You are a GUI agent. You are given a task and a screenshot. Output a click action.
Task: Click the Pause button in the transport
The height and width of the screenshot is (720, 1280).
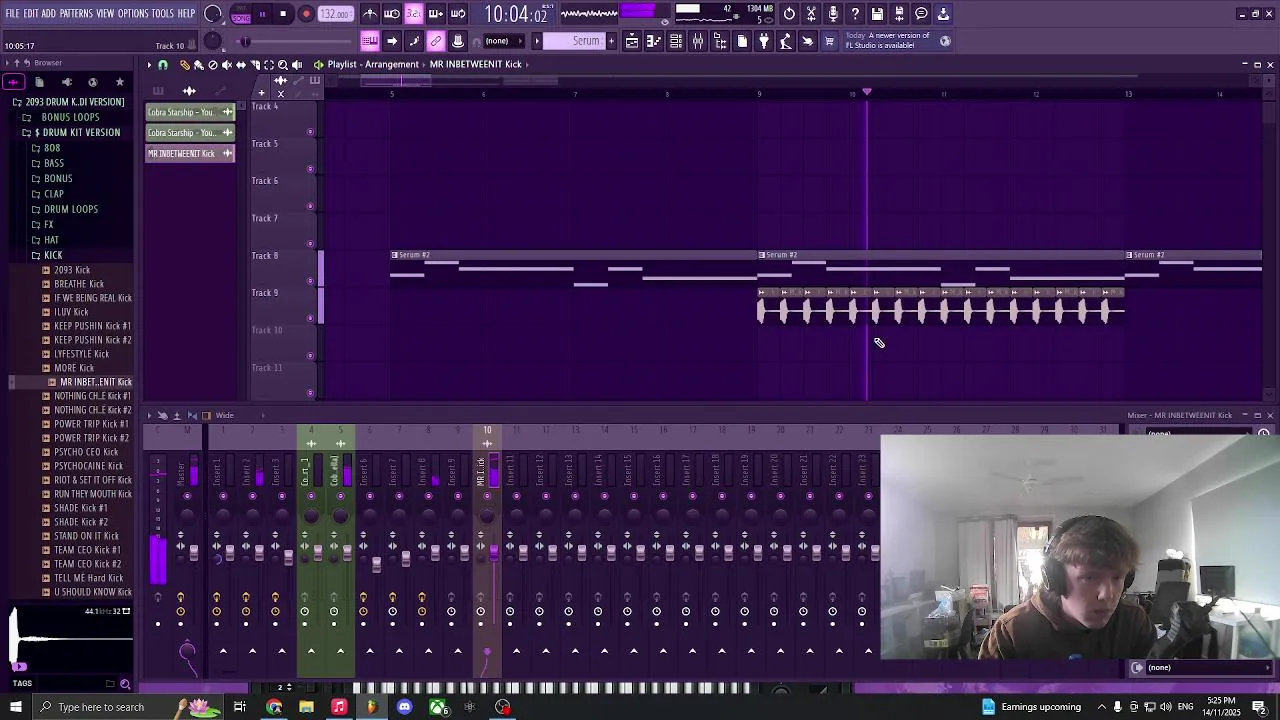pos(262,14)
